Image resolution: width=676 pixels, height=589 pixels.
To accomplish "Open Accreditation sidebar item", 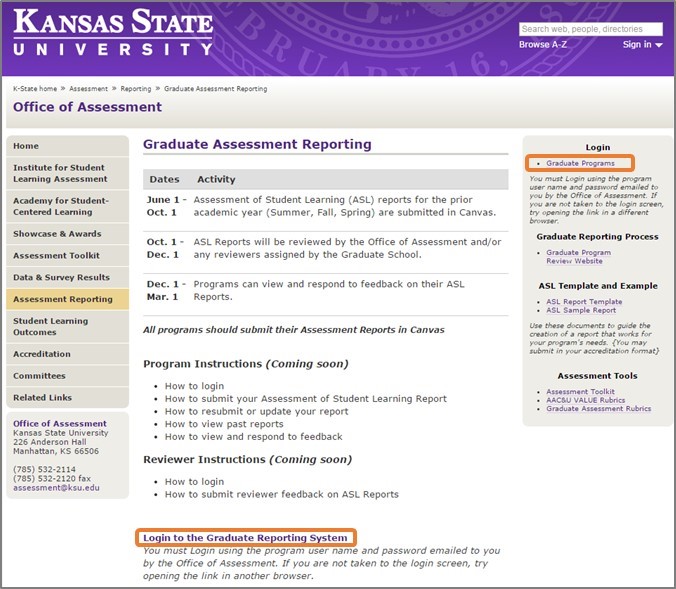I will pyautogui.click(x=68, y=354).
